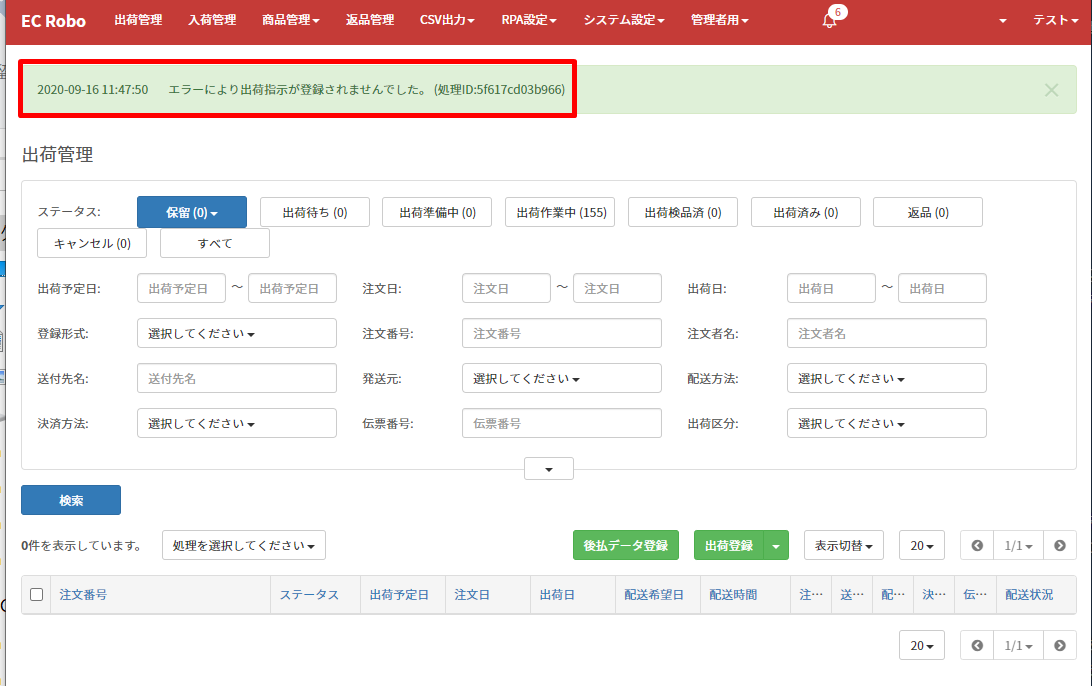1092x686 pixels.
Task: Dismiss the green alert message
Action: (x=1051, y=90)
